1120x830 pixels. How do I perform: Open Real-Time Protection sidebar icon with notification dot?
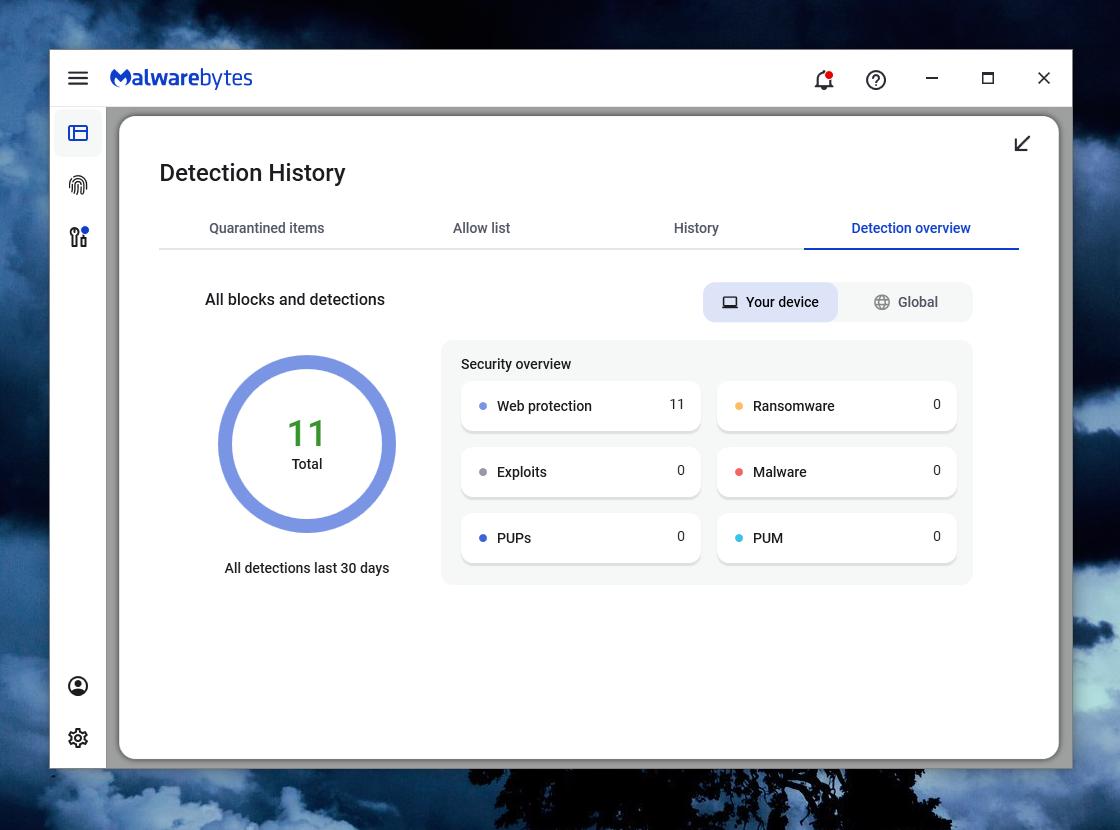(78, 236)
